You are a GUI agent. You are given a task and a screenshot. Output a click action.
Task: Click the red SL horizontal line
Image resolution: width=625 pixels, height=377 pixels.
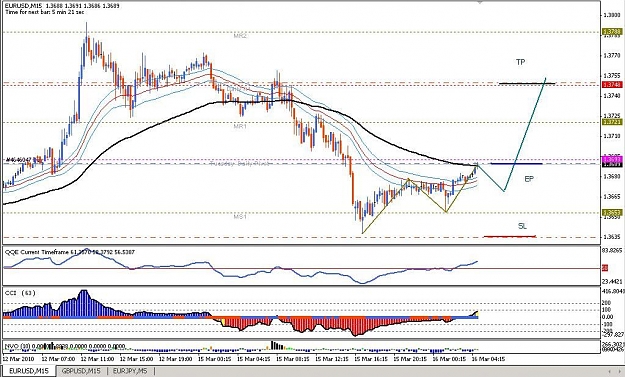click(510, 236)
